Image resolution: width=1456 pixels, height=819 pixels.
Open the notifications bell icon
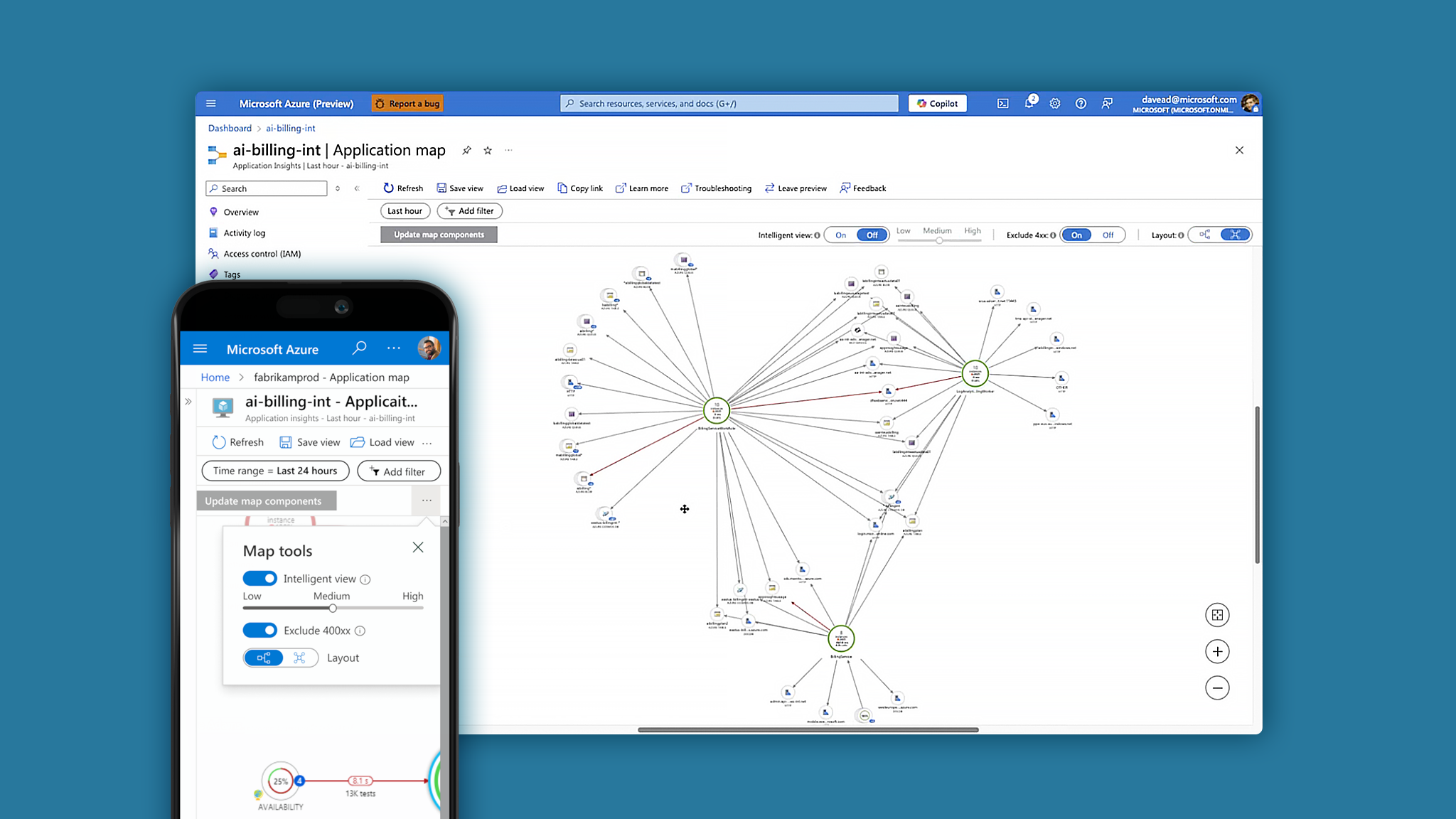(x=1029, y=104)
